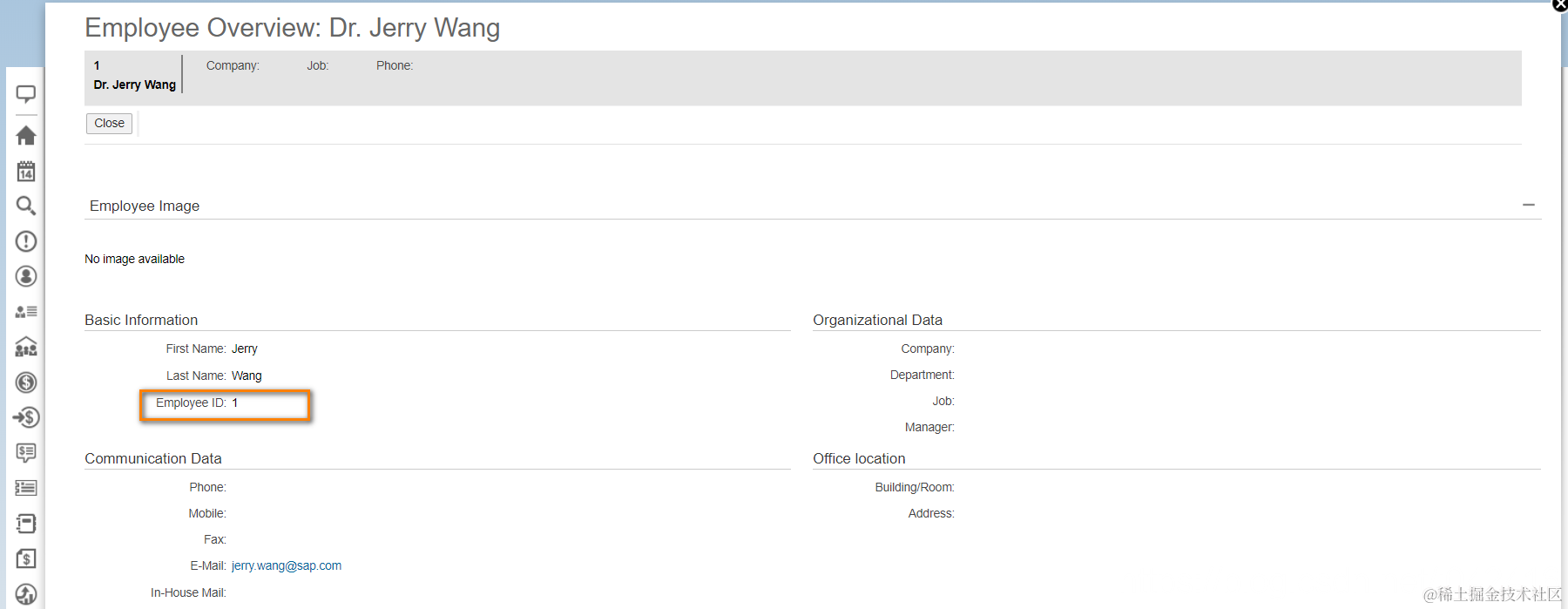
Task: Click the header Phone: label
Action: pyautogui.click(x=395, y=66)
